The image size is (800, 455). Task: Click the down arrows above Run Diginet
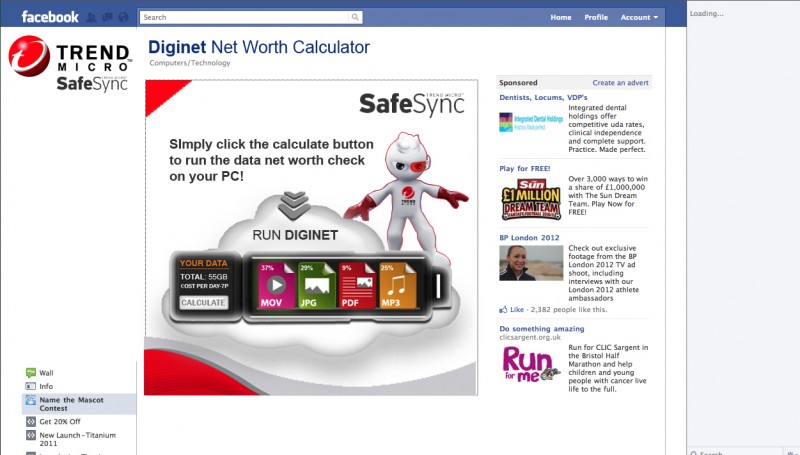[x=294, y=206]
